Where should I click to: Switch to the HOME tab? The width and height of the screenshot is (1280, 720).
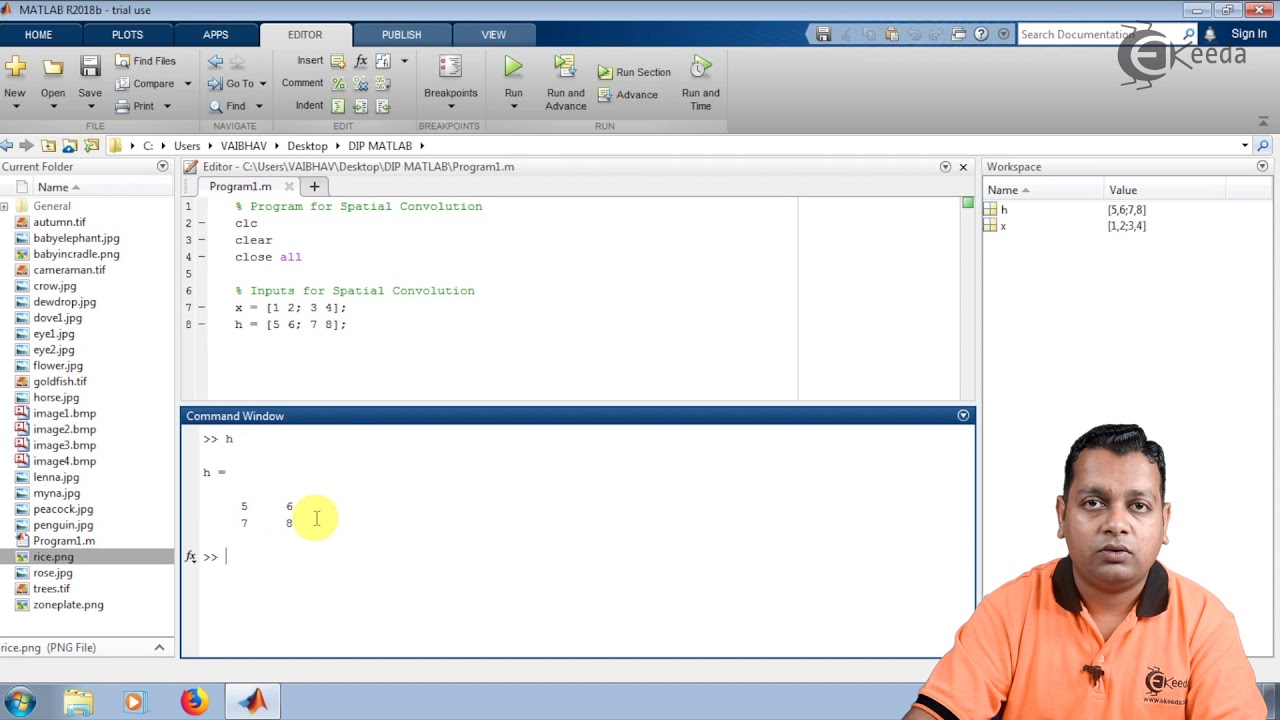(x=38, y=34)
